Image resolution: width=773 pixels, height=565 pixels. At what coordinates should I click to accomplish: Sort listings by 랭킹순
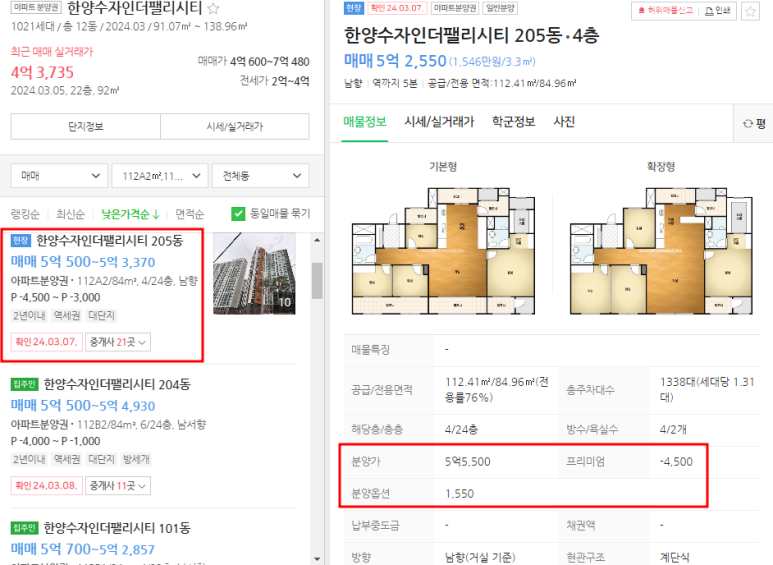[25, 214]
